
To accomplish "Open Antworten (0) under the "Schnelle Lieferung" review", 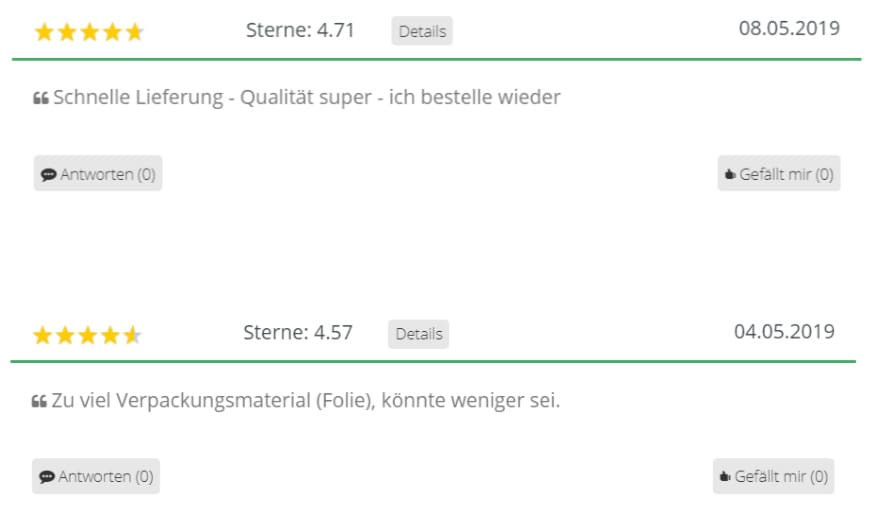I will point(98,174).
